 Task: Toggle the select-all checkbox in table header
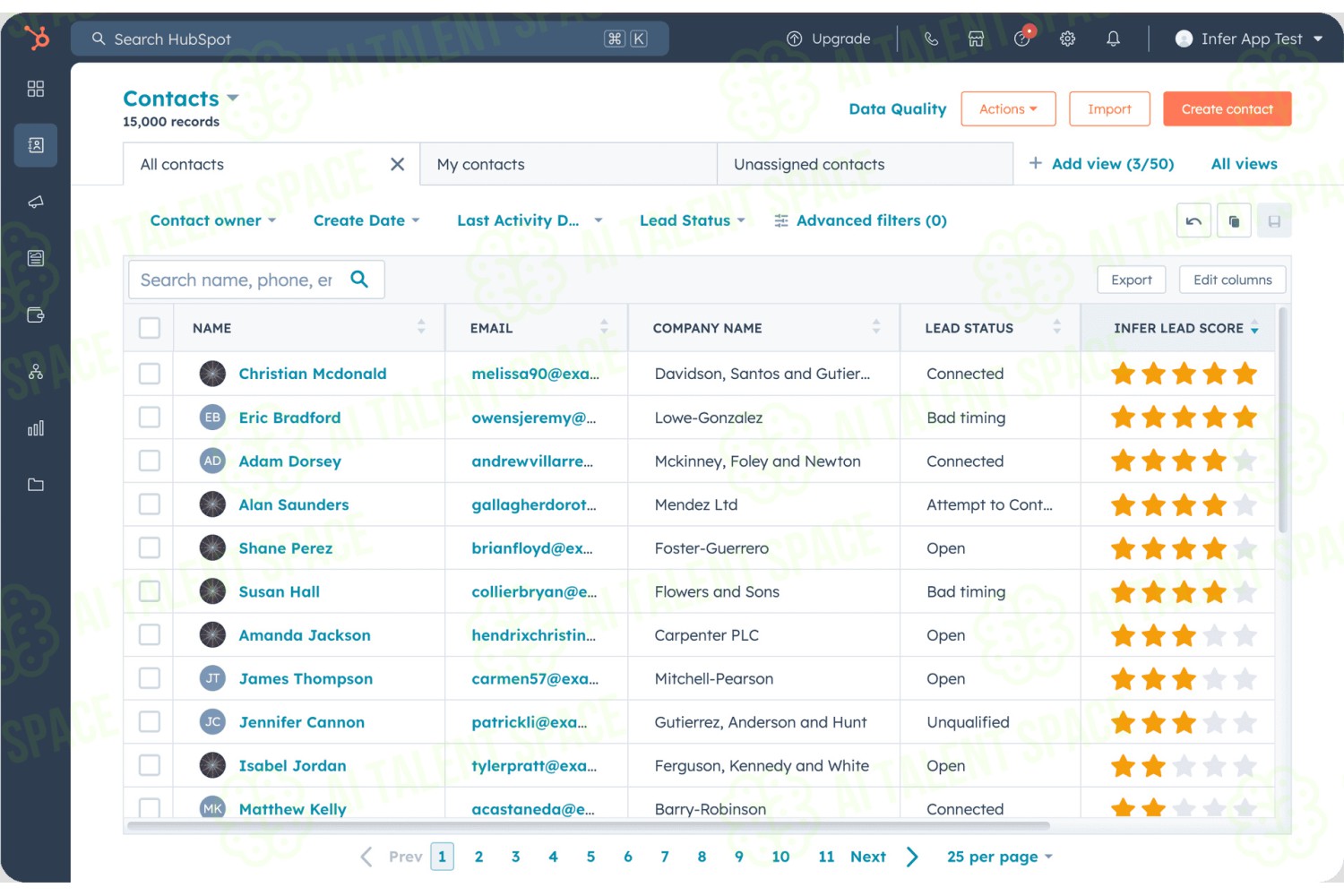(x=150, y=328)
